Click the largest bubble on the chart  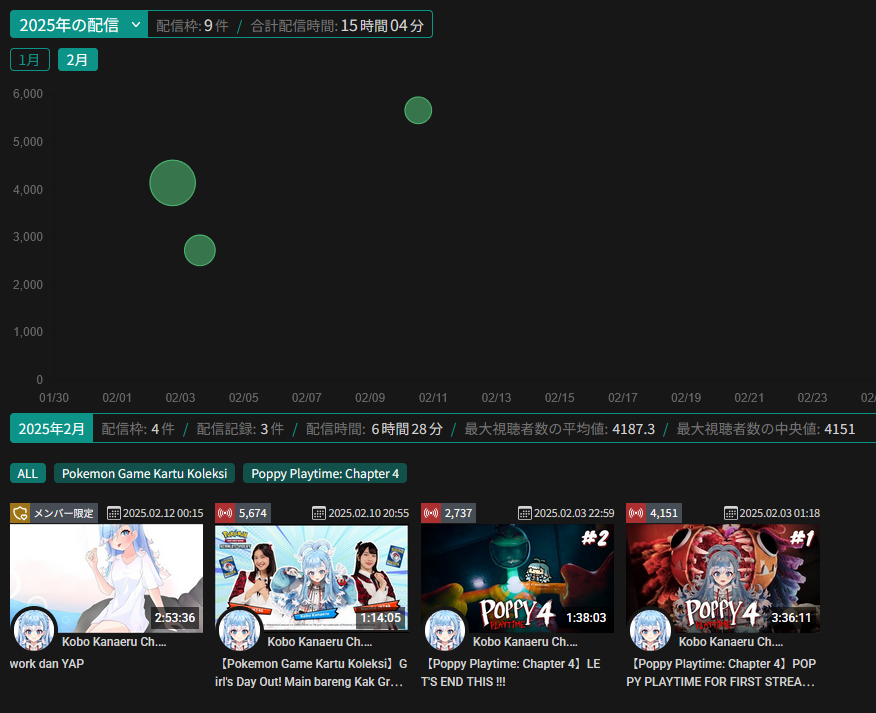pyautogui.click(x=172, y=183)
